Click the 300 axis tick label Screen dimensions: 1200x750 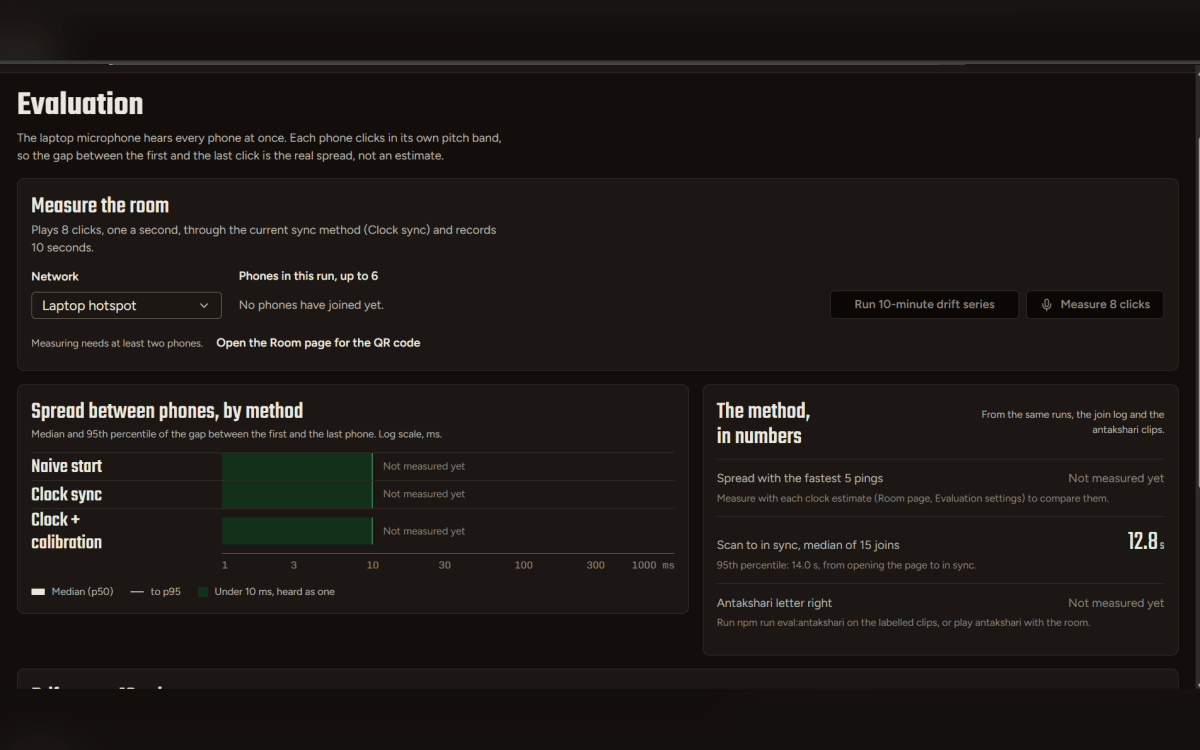[x=596, y=565]
